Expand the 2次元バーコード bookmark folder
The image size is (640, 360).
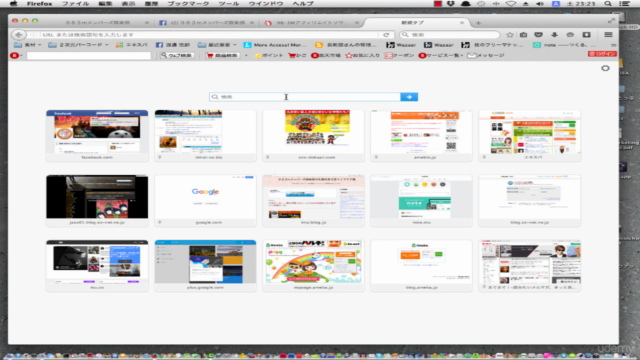78,45
